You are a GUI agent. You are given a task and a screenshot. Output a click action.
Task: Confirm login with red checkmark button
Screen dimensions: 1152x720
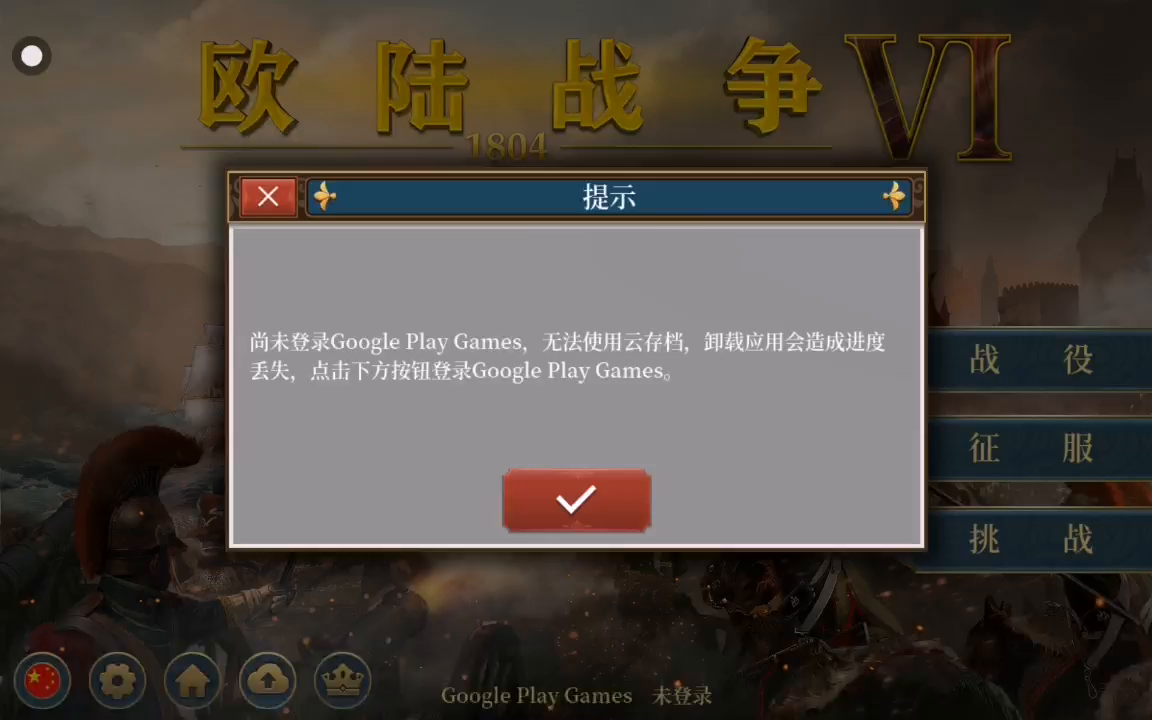[x=577, y=500]
